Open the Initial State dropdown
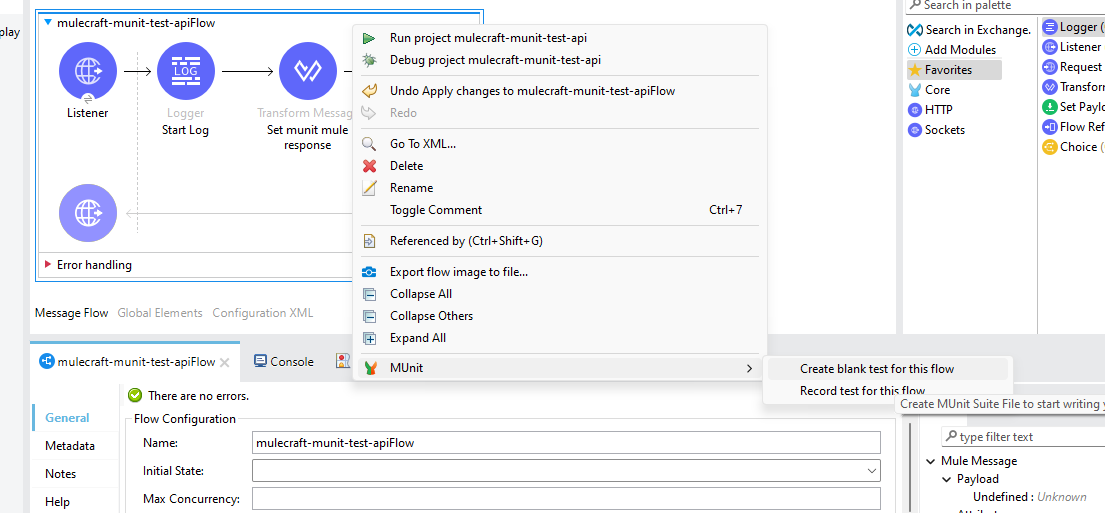Image resolution: width=1105 pixels, height=513 pixels. pyautogui.click(x=871, y=471)
